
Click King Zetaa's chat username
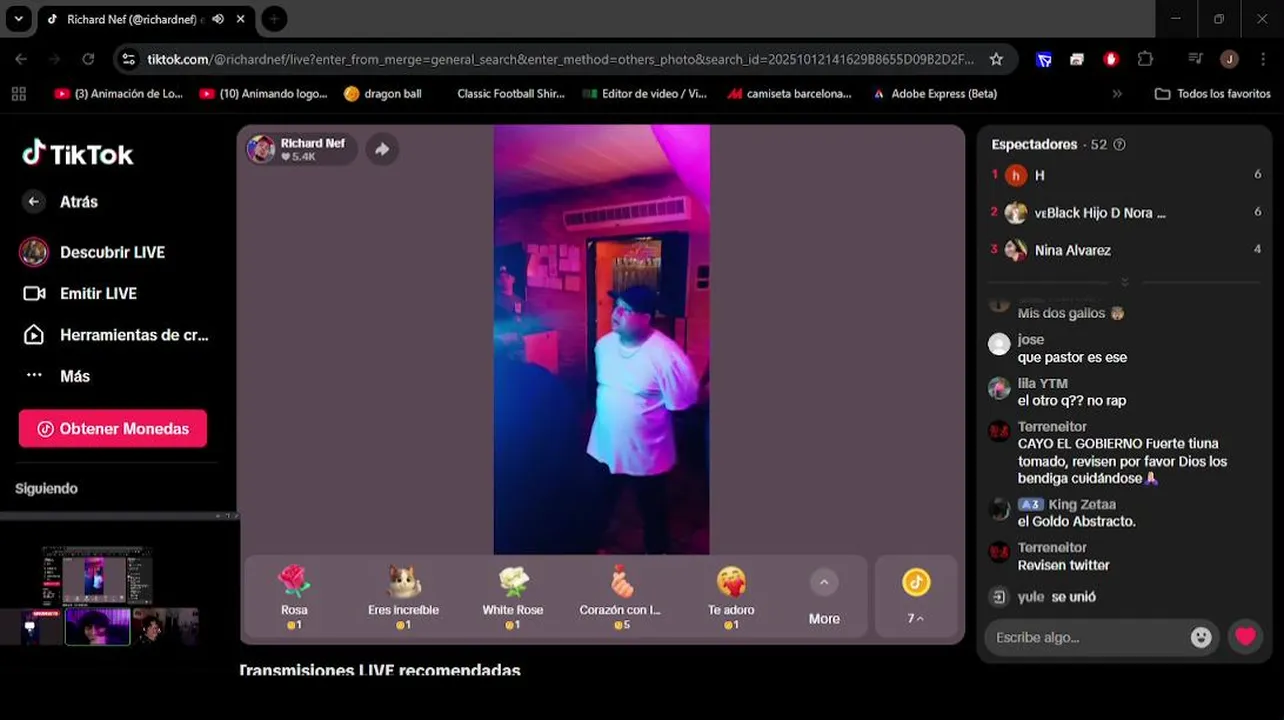[1082, 505]
